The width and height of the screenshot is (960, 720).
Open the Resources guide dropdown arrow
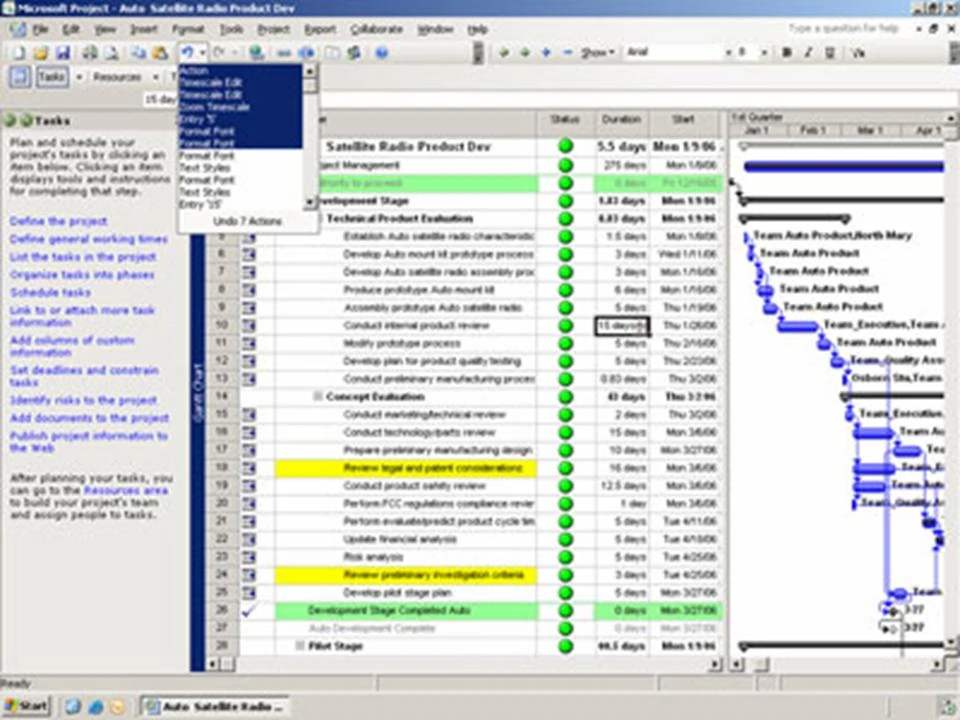click(156, 77)
